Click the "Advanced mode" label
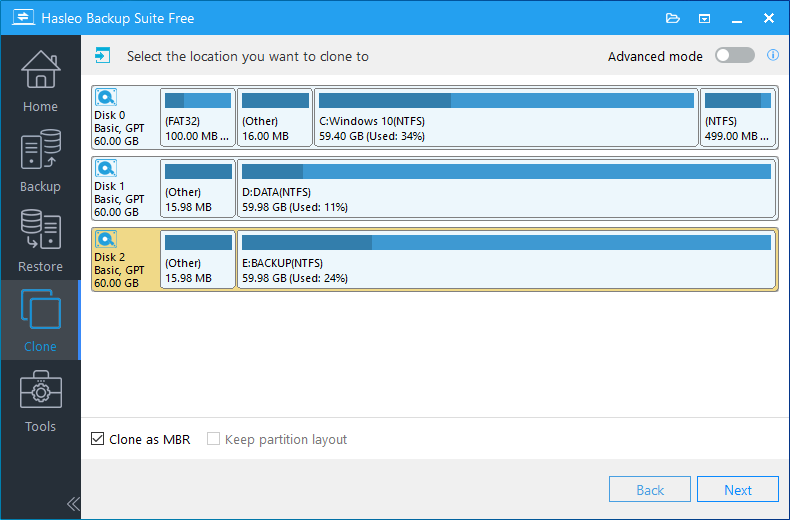This screenshot has width=790, height=520. click(x=655, y=56)
